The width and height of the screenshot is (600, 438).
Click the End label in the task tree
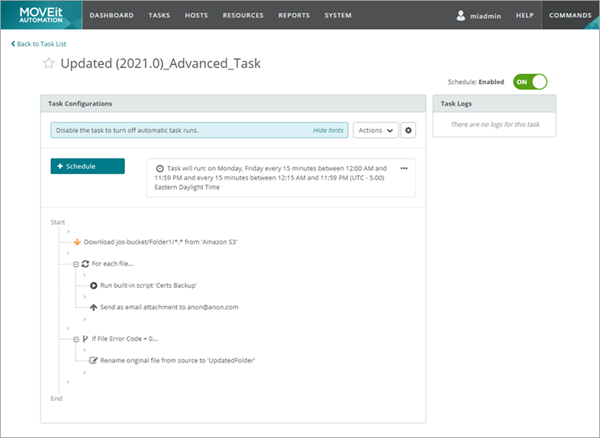tap(56, 399)
